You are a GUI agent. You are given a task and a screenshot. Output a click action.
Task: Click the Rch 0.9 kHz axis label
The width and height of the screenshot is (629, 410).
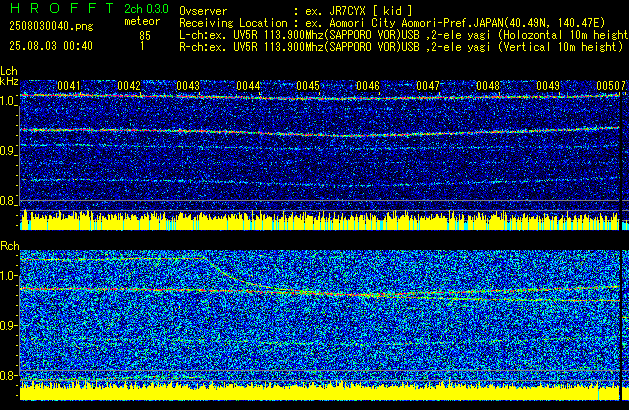tap(9, 325)
